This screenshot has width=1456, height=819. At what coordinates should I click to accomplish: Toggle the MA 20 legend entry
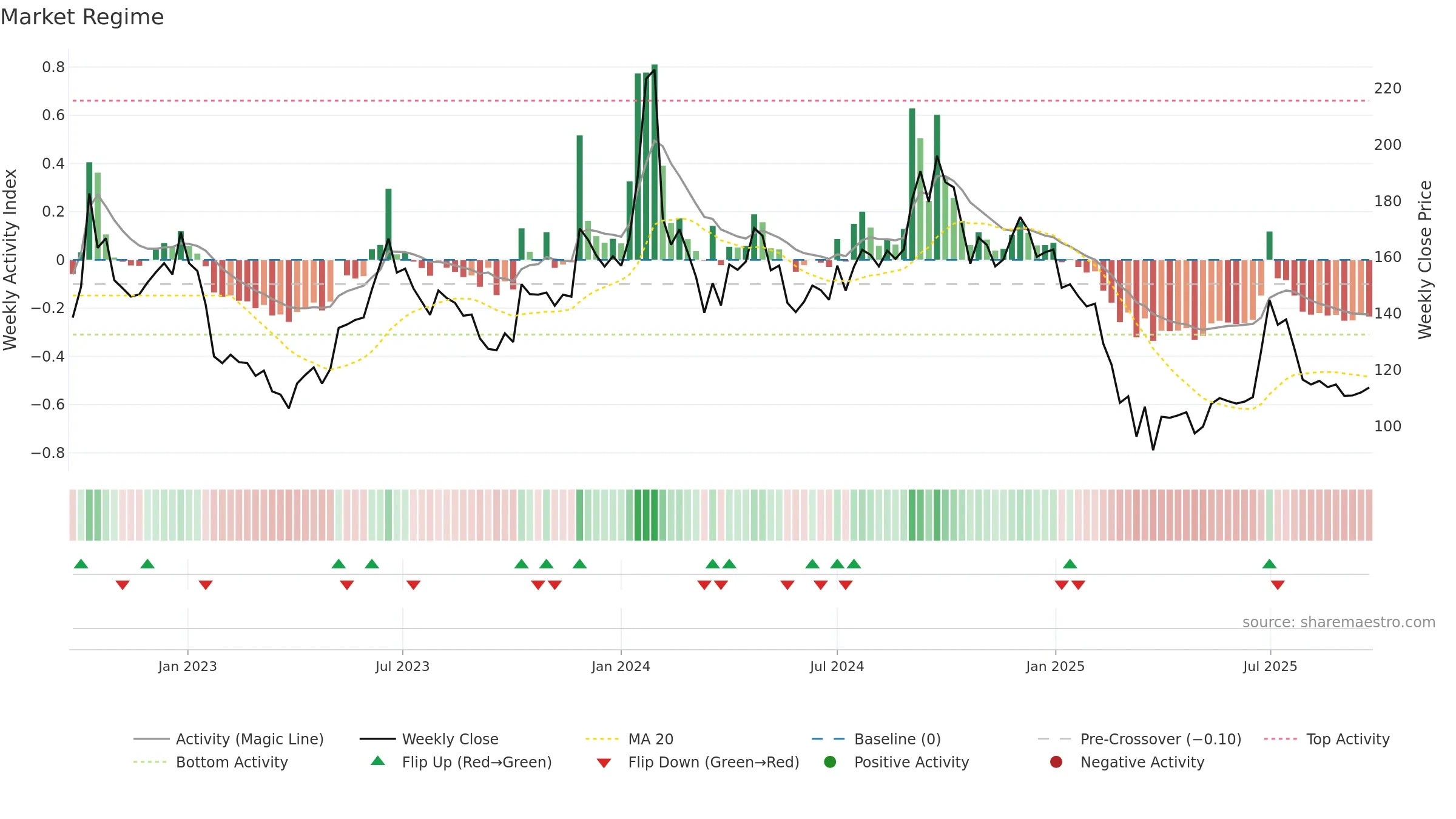click(x=629, y=739)
